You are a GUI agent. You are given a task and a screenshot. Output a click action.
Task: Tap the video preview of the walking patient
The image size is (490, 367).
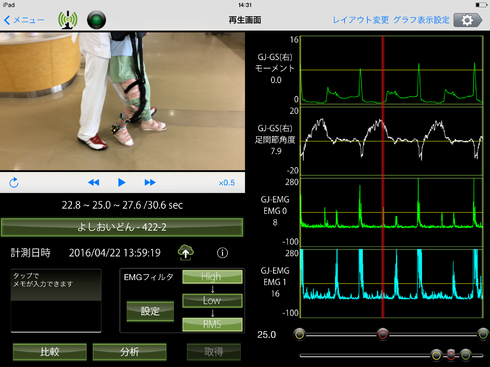pyautogui.click(x=122, y=101)
